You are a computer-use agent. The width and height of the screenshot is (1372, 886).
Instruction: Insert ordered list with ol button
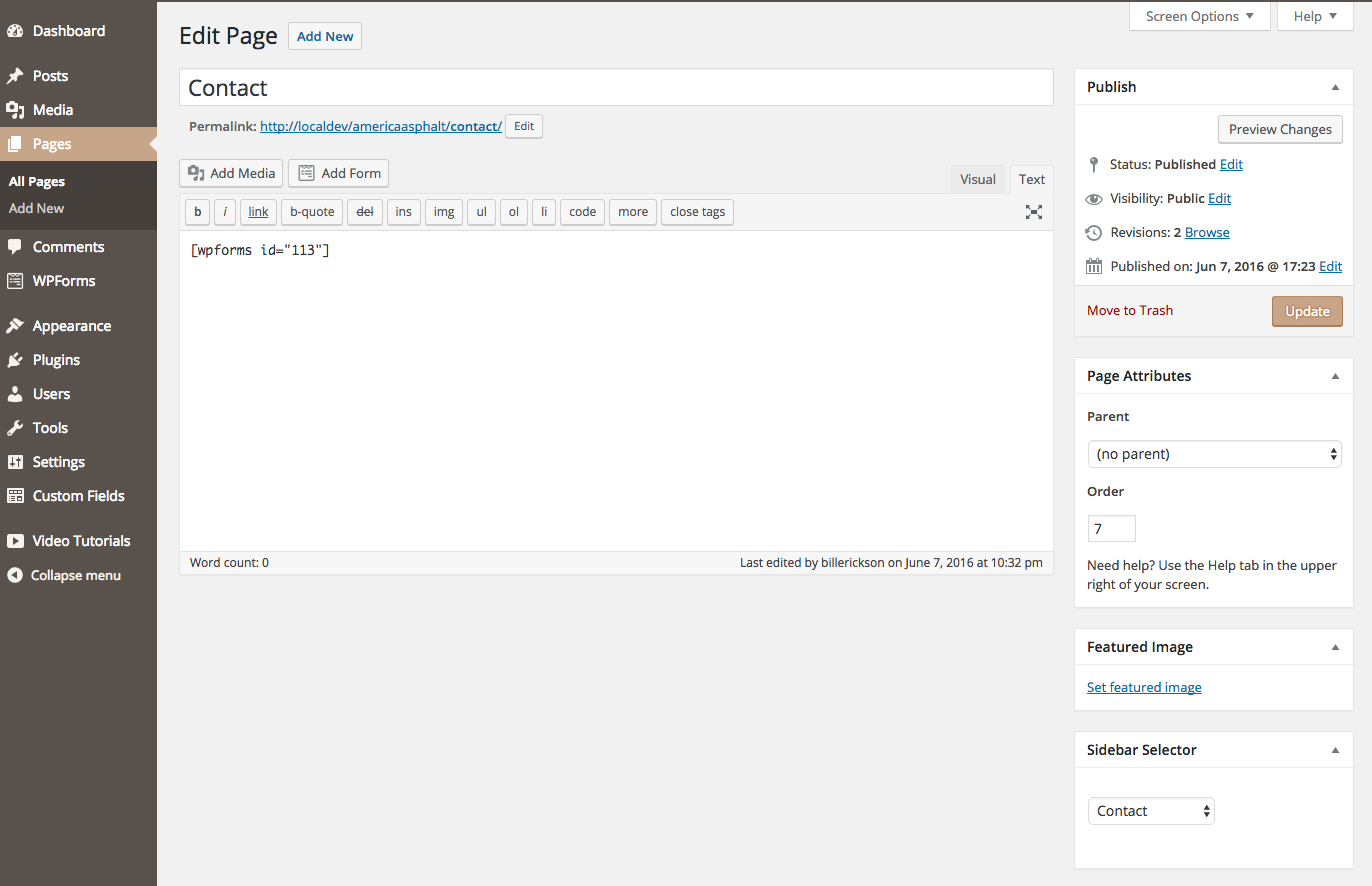[x=514, y=212]
